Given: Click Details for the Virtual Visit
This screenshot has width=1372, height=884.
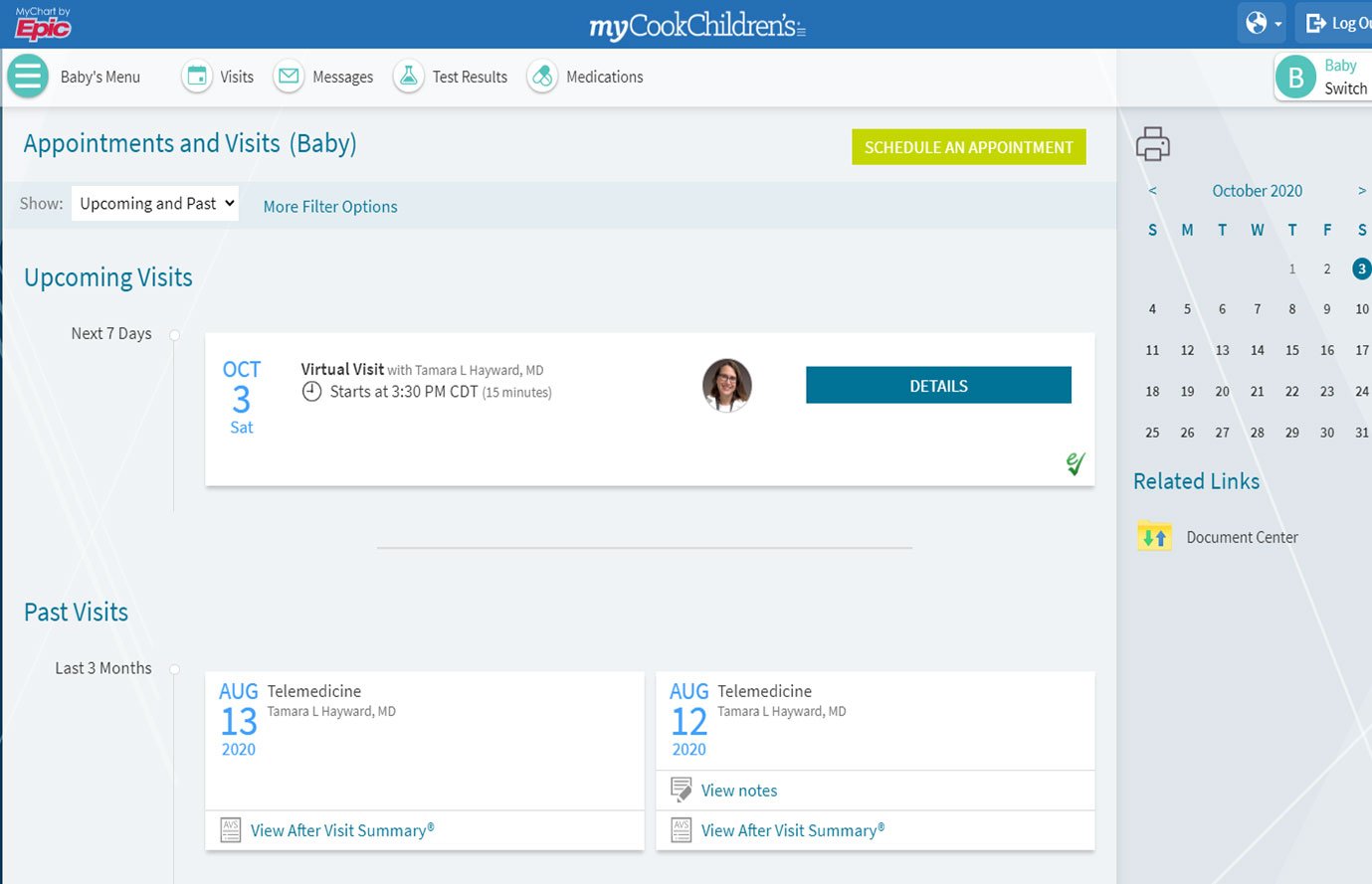Looking at the screenshot, I should [x=937, y=386].
